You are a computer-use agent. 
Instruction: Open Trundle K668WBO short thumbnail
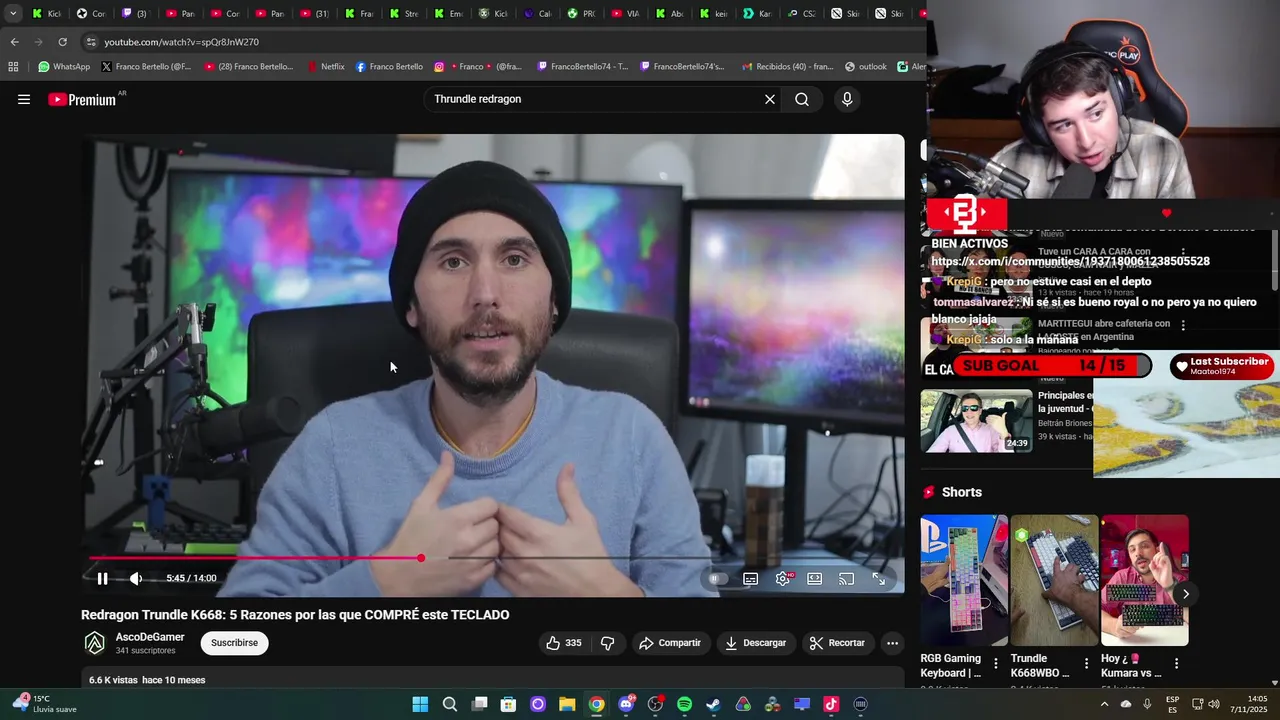[1054, 580]
